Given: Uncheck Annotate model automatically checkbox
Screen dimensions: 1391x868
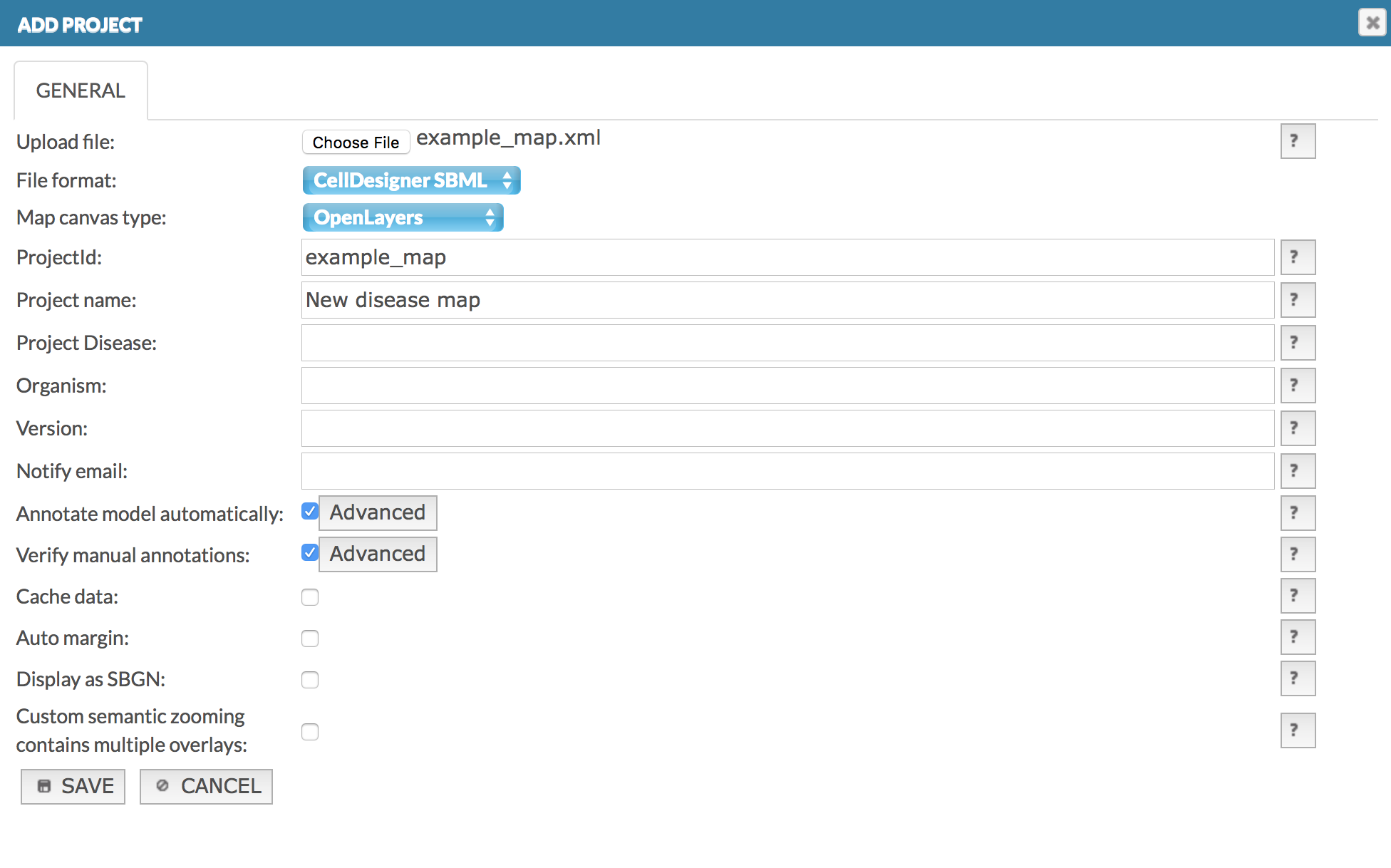Looking at the screenshot, I should (309, 512).
